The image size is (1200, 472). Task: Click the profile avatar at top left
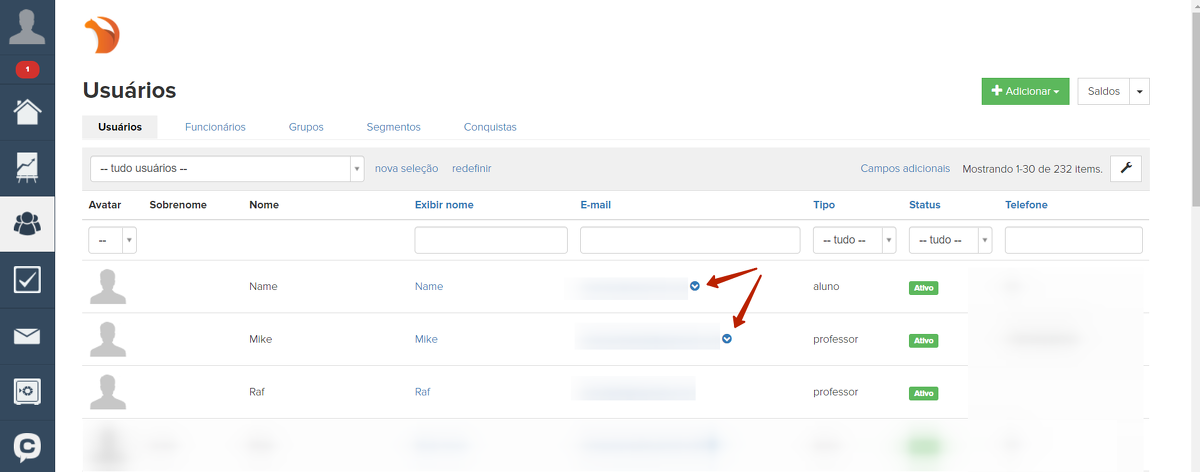(27, 26)
